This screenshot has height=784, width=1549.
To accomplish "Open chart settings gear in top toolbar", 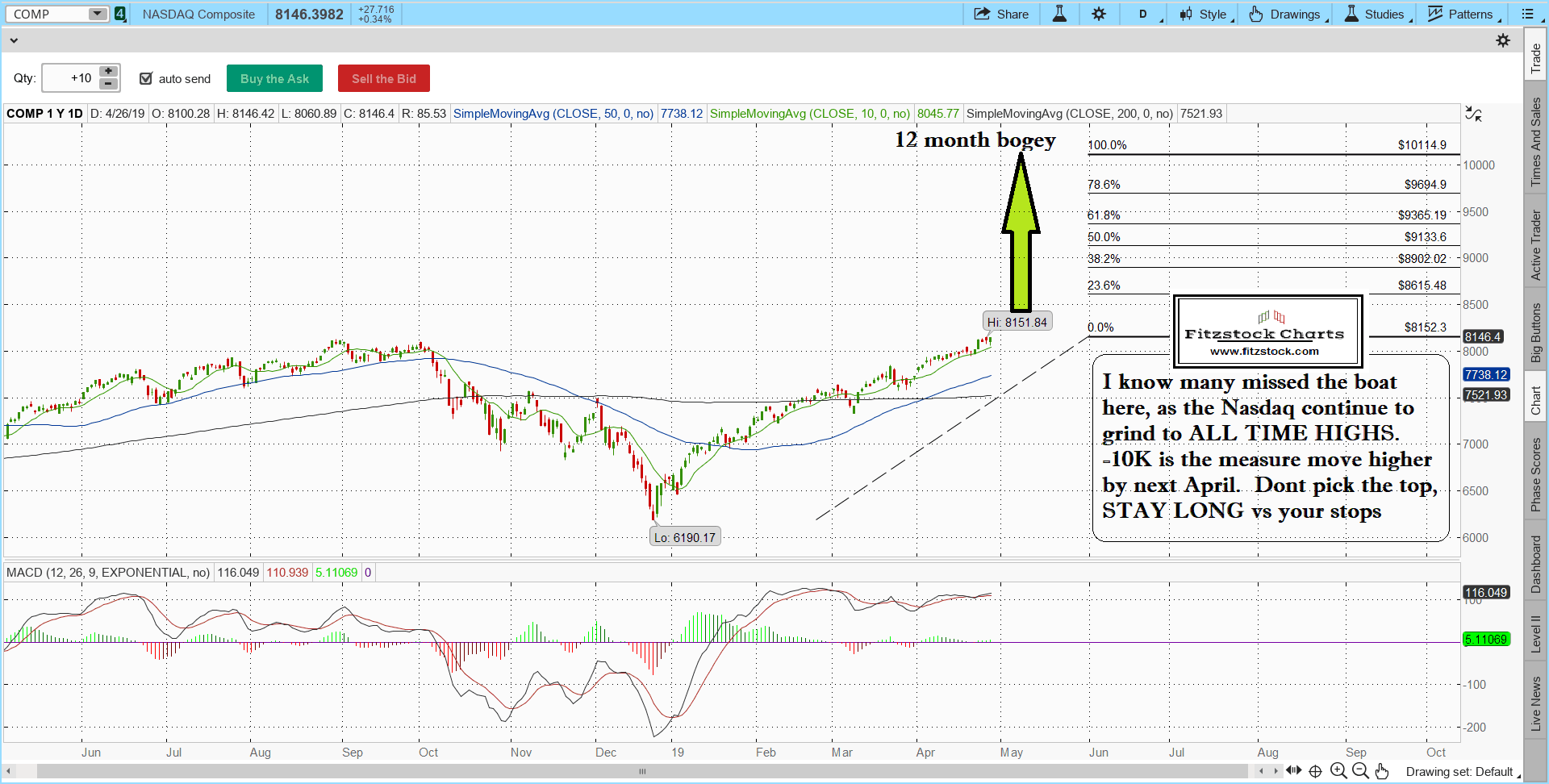I will tap(1099, 14).
